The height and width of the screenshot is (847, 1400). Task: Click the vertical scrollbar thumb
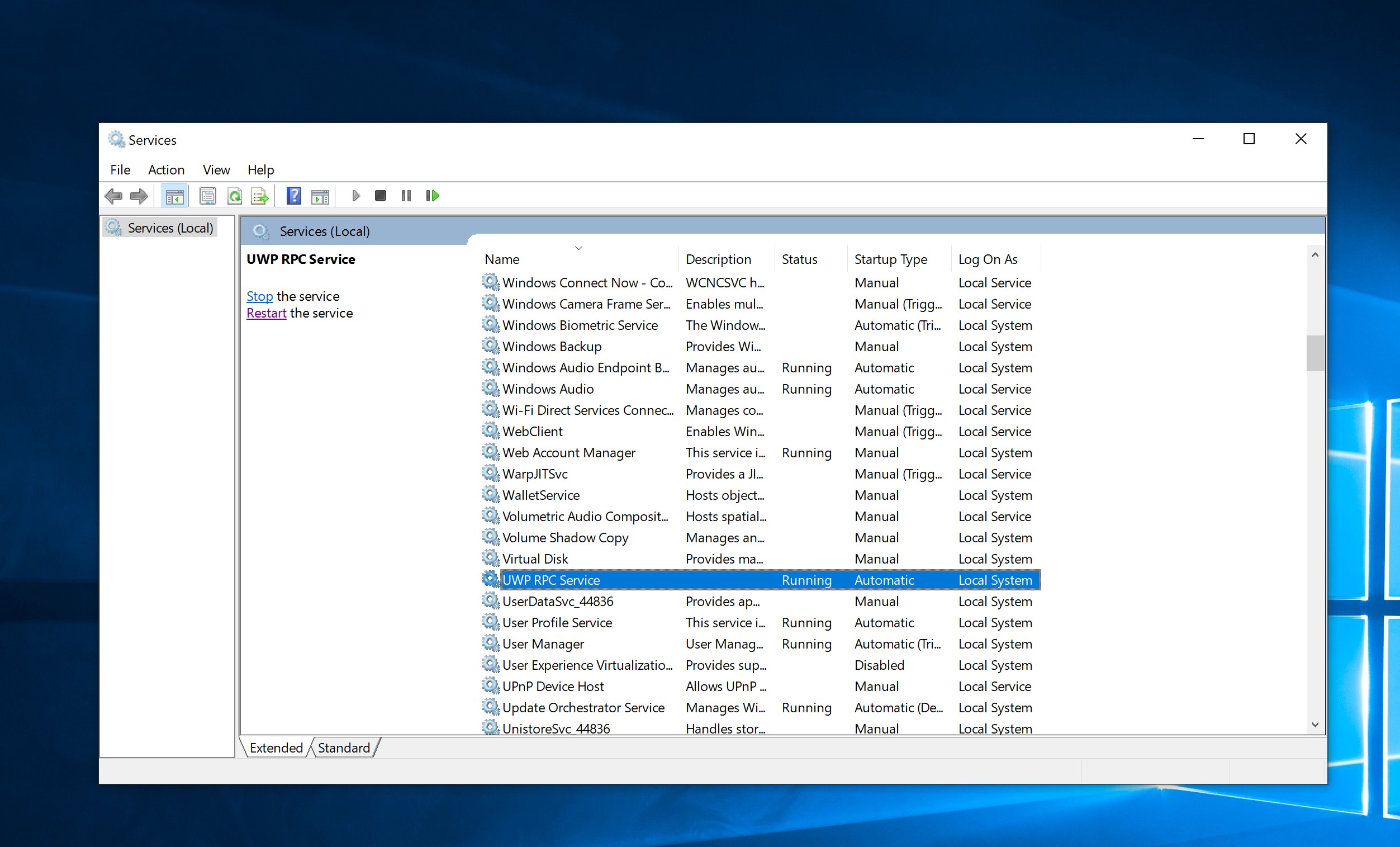(x=1315, y=353)
